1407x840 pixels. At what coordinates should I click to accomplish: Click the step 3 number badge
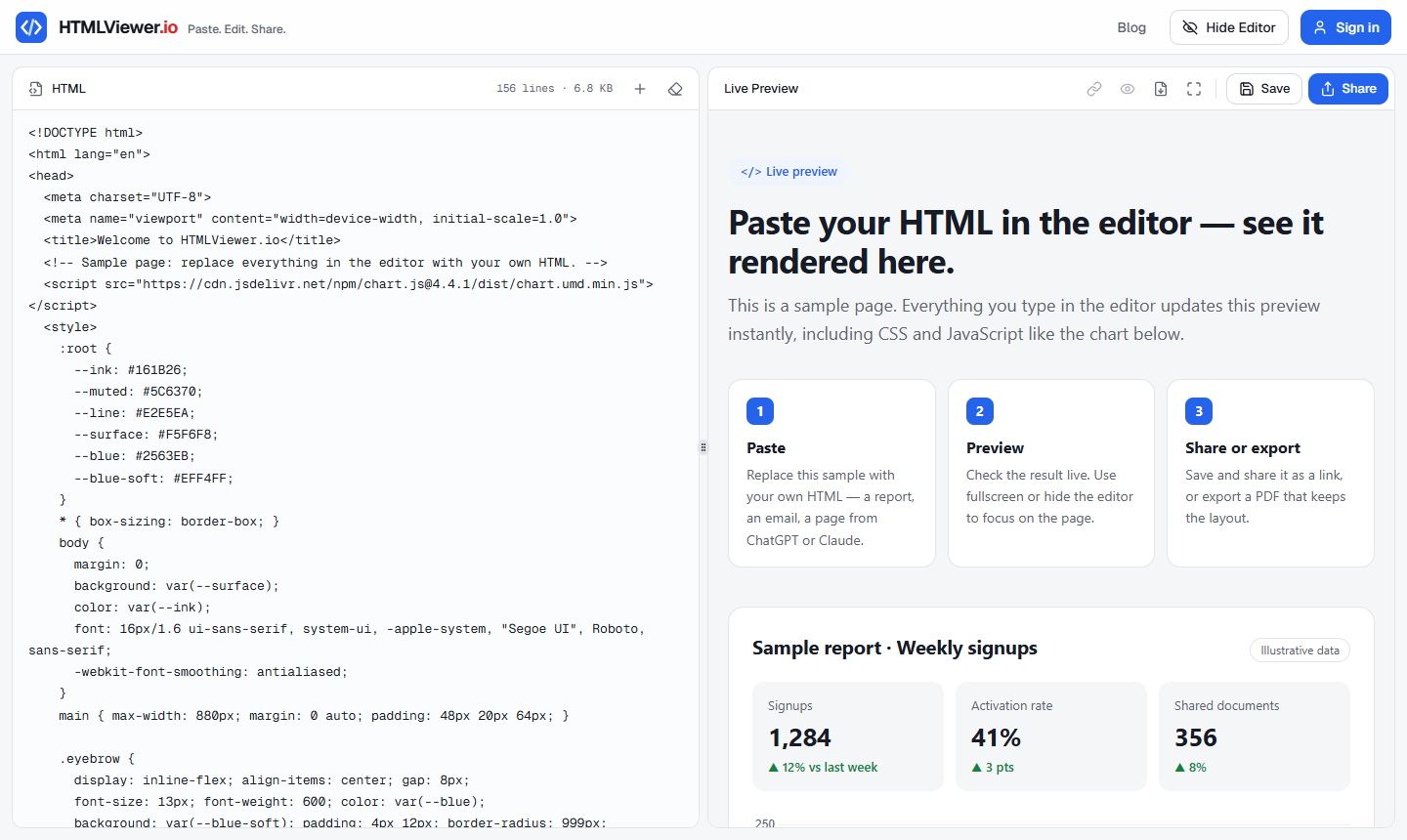pyautogui.click(x=1199, y=411)
